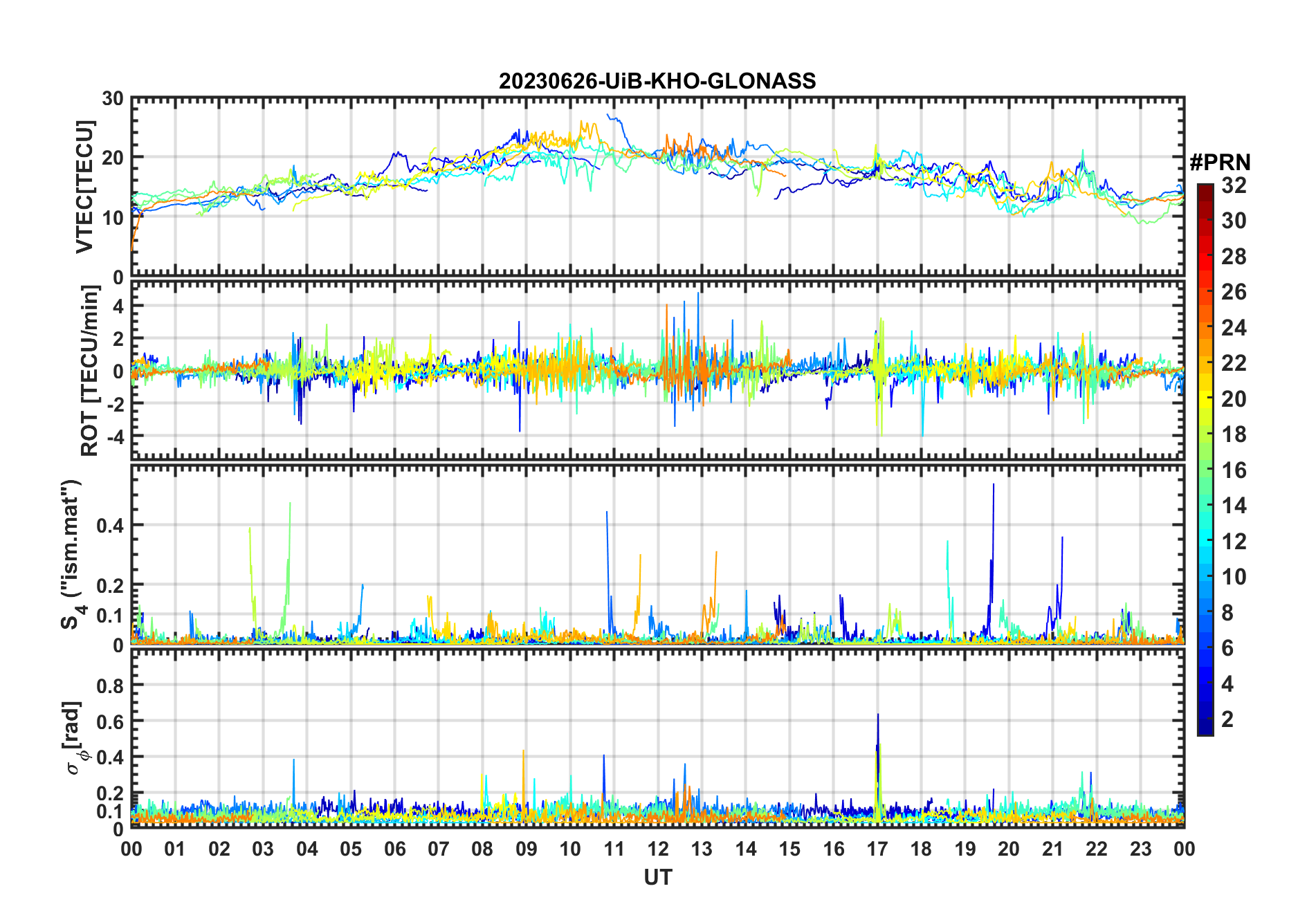Click green S4 spike between 03 and 04 UT
The height and width of the screenshot is (920, 1316).
pos(290,505)
